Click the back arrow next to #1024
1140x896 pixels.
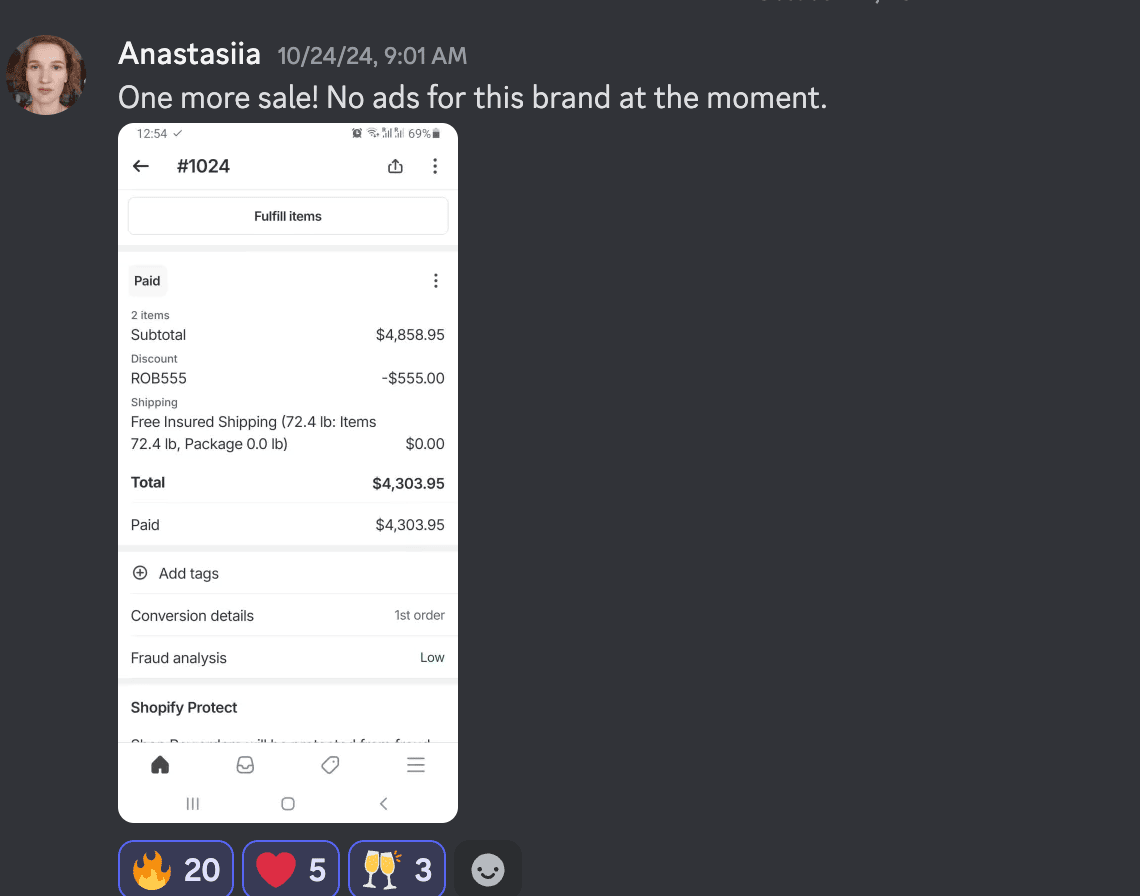tap(141, 167)
